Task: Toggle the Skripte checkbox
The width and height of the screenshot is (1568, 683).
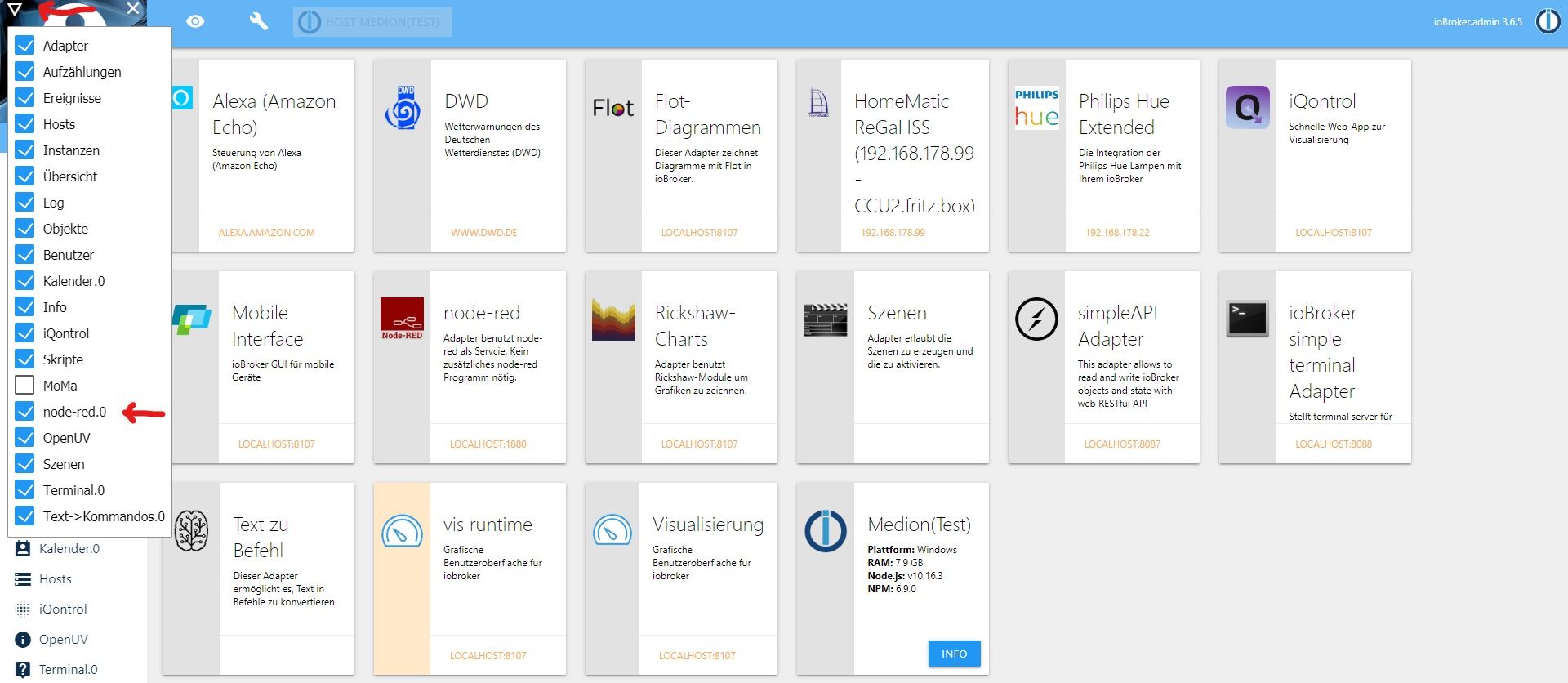Action: pyautogui.click(x=25, y=359)
